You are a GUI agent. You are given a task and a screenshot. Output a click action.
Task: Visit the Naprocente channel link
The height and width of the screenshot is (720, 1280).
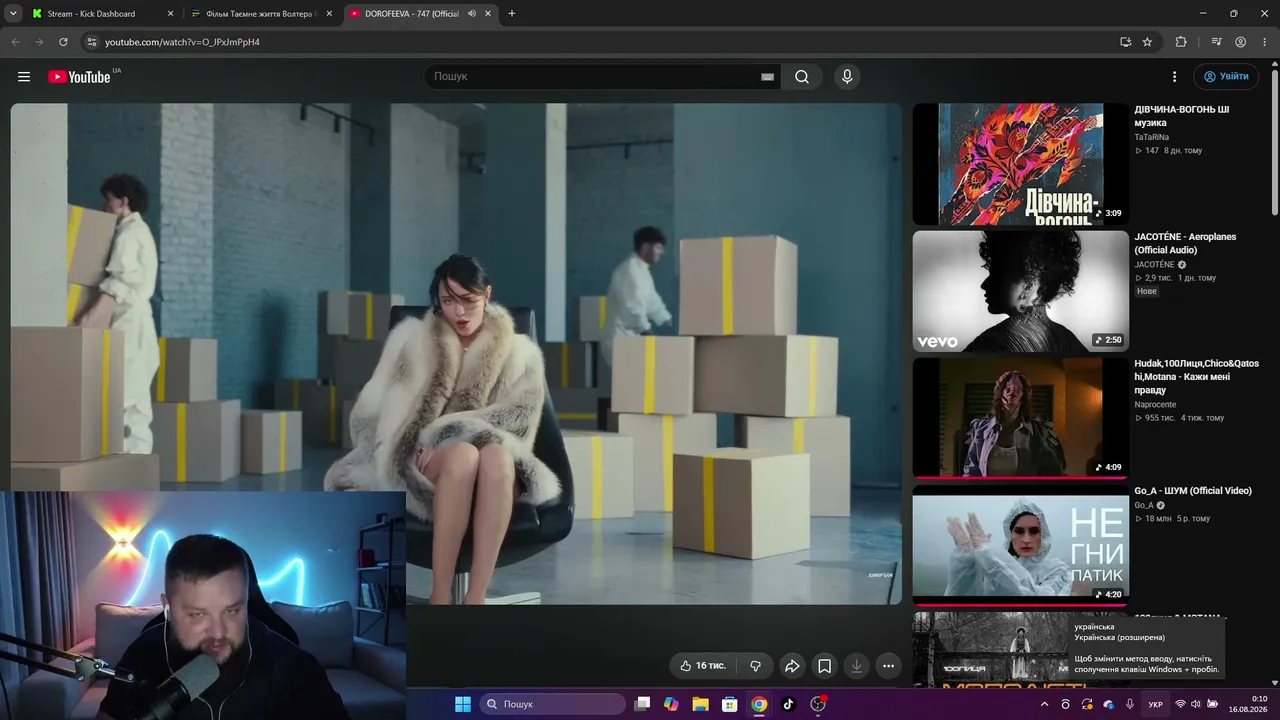tap(1155, 405)
